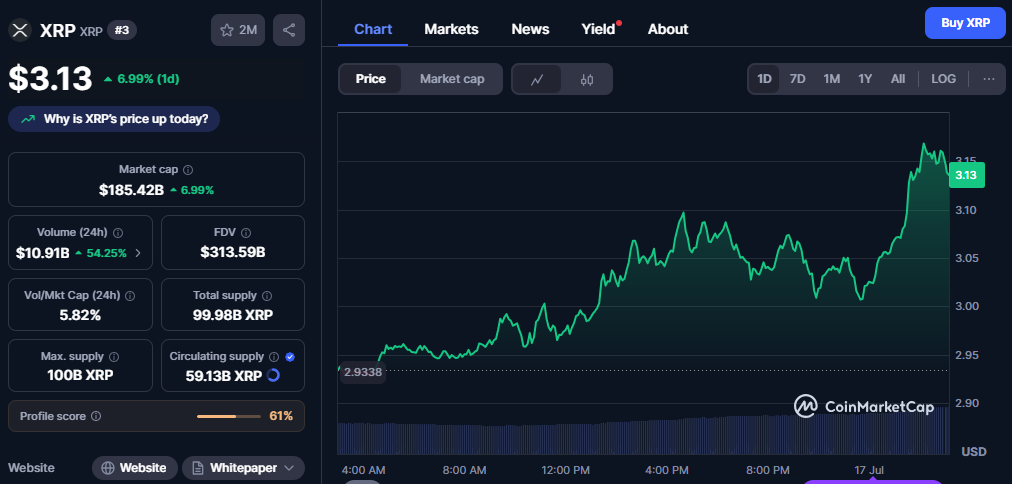
Task: Set chart range to 7D
Action: [798, 79]
